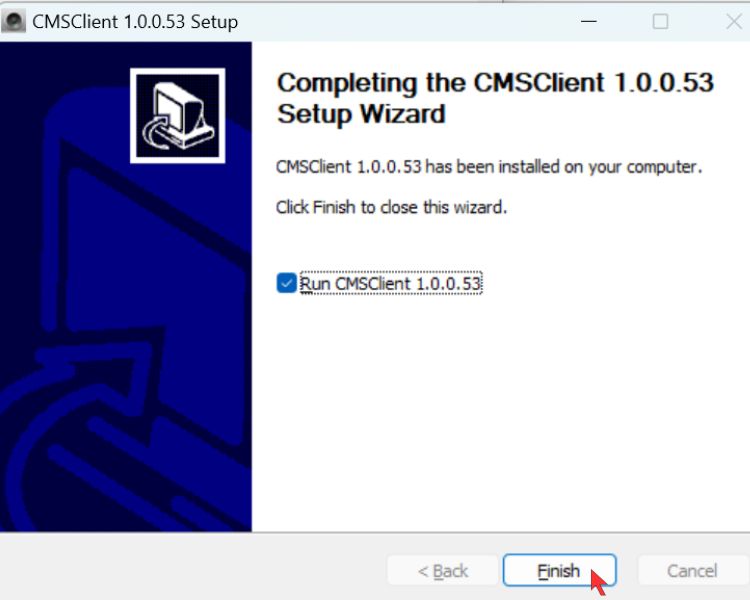Click Finish to close the wizard
The width and height of the screenshot is (750, 600).
(x=559, y=570)
